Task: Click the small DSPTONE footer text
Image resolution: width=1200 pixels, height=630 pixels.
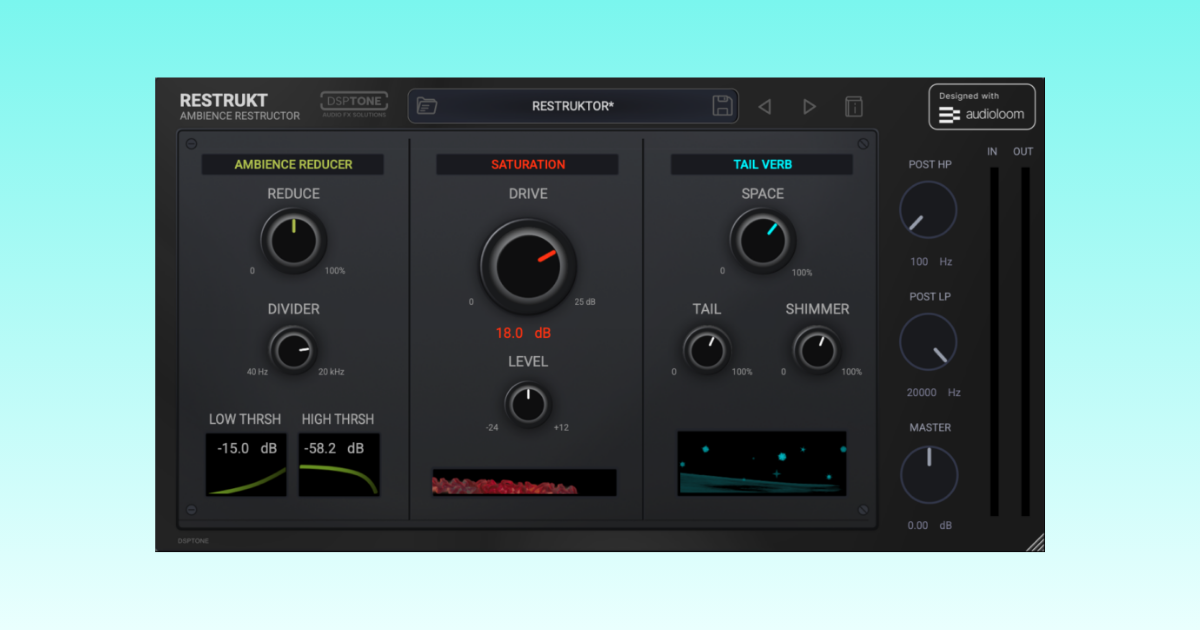Action: [x=194, y=541]
